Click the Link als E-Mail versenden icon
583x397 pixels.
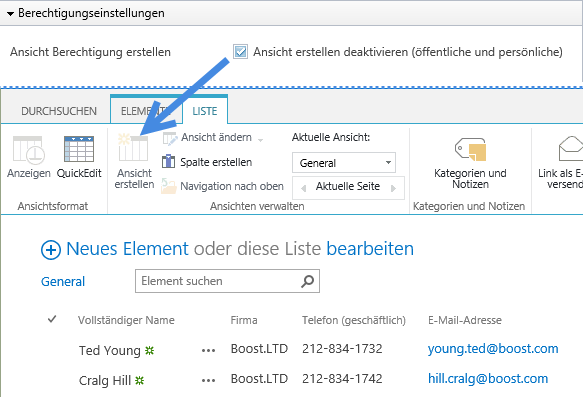click(x=571, y=148)
